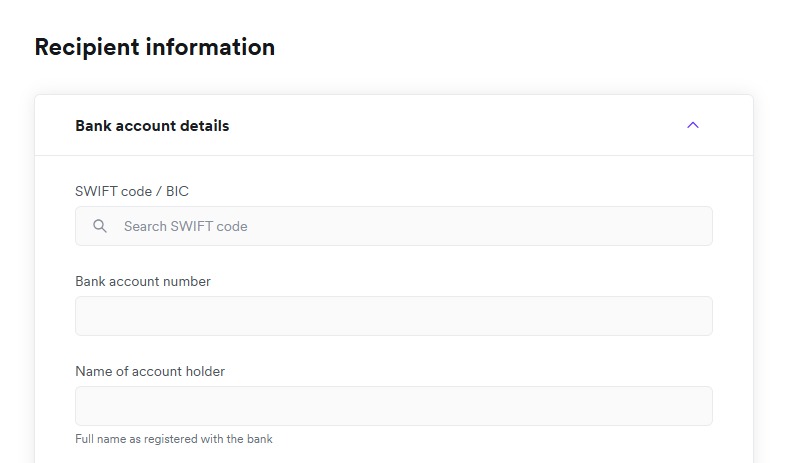Click the "Search SWIFT code" placeholder text
Image resolution: width=794 pixels, height=463 pixels.
click(186, 226)
